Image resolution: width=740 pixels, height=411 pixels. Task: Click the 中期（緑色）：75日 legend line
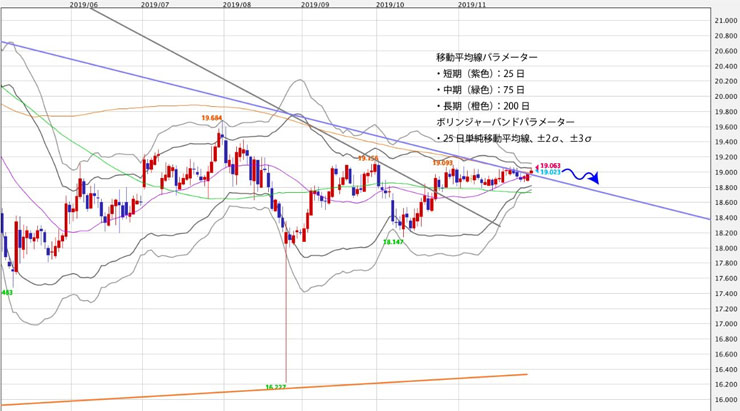point(480,90)
